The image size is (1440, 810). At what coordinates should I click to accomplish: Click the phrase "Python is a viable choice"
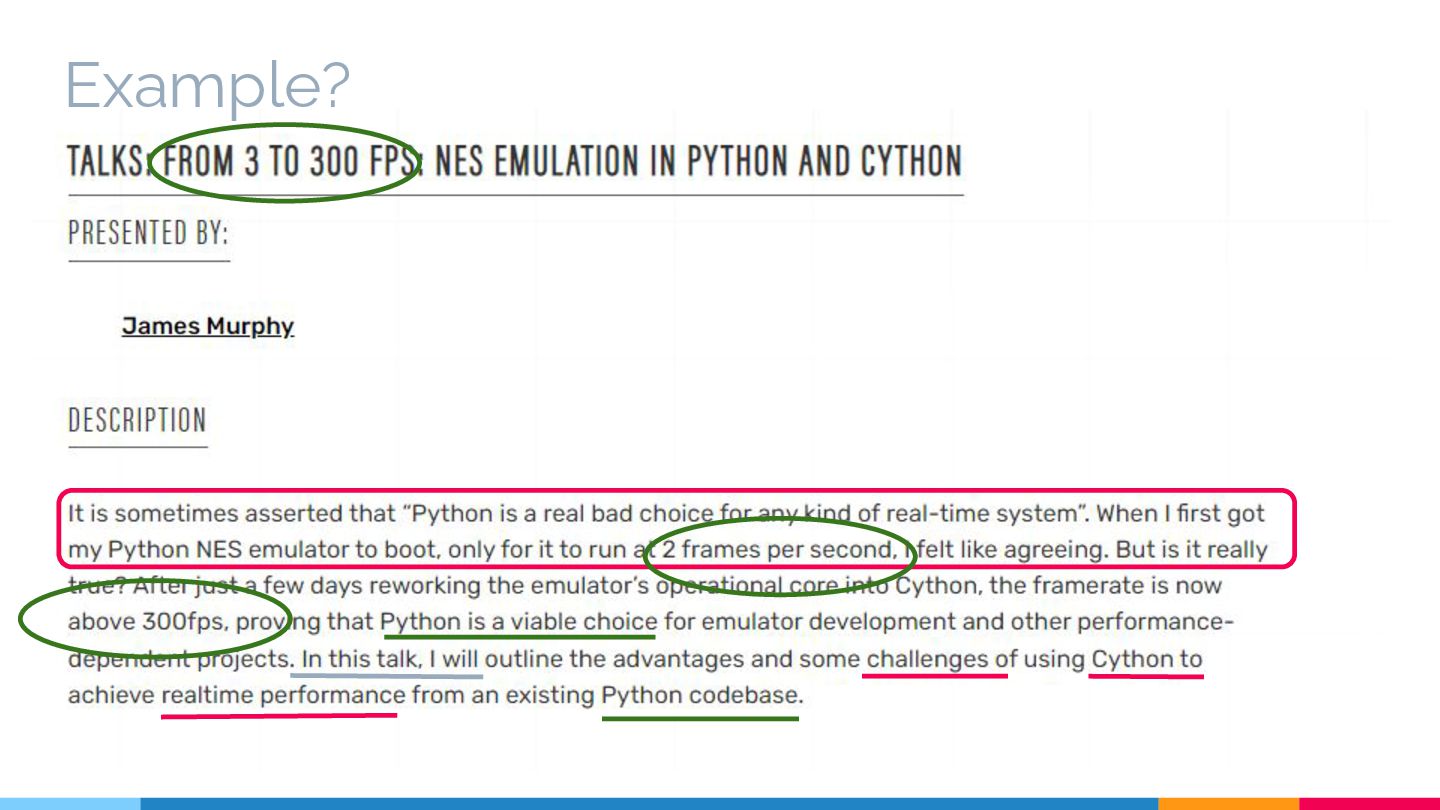519,622
